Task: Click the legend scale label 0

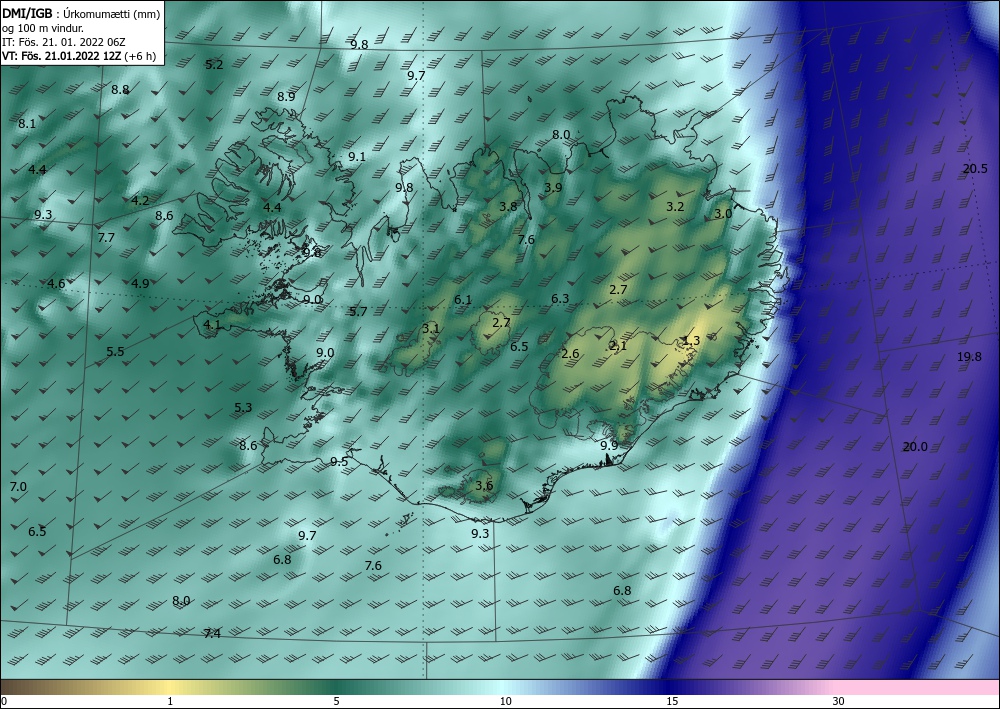Action: tap(4, 701)
